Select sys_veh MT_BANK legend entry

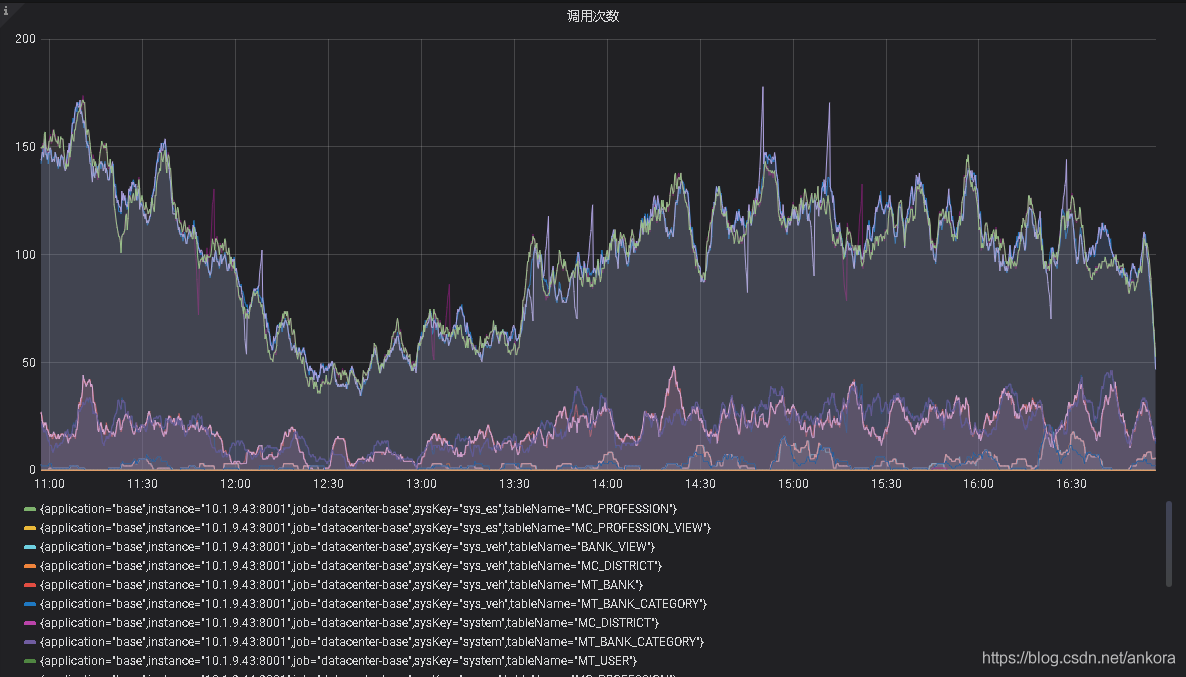tap(341, 585)
